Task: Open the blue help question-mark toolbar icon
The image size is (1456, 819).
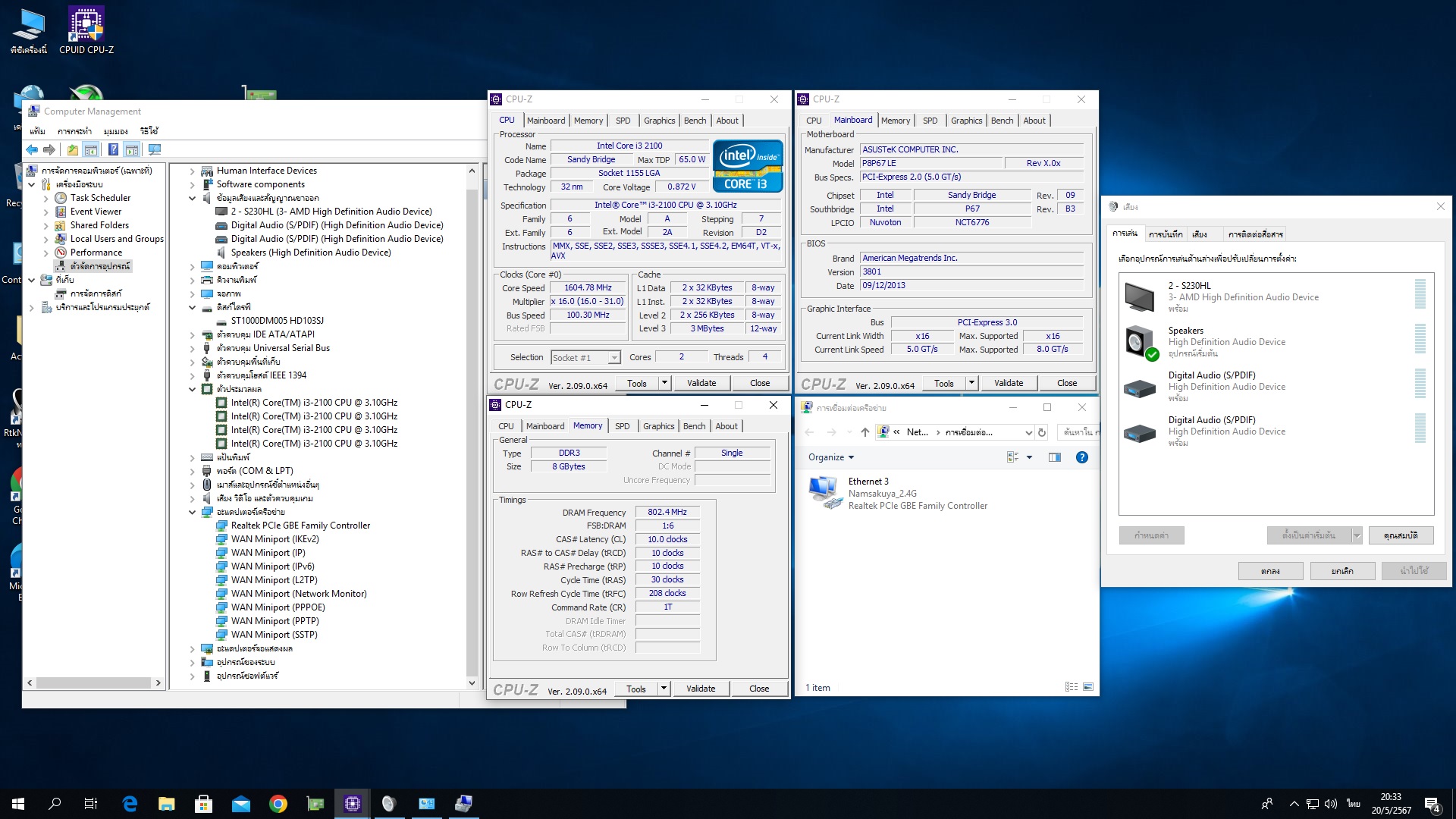Action: pos(113,149)
